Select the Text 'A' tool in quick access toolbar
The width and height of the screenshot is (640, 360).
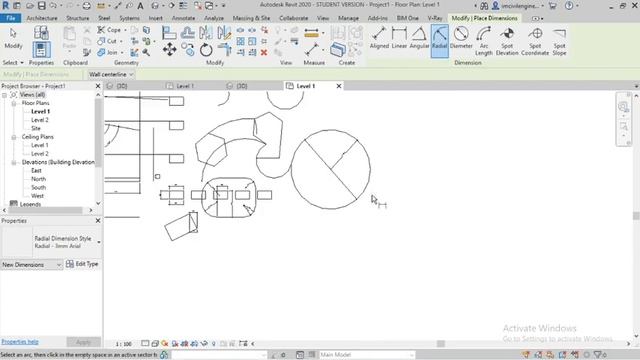pyautogui.click(x=140, y=6)
